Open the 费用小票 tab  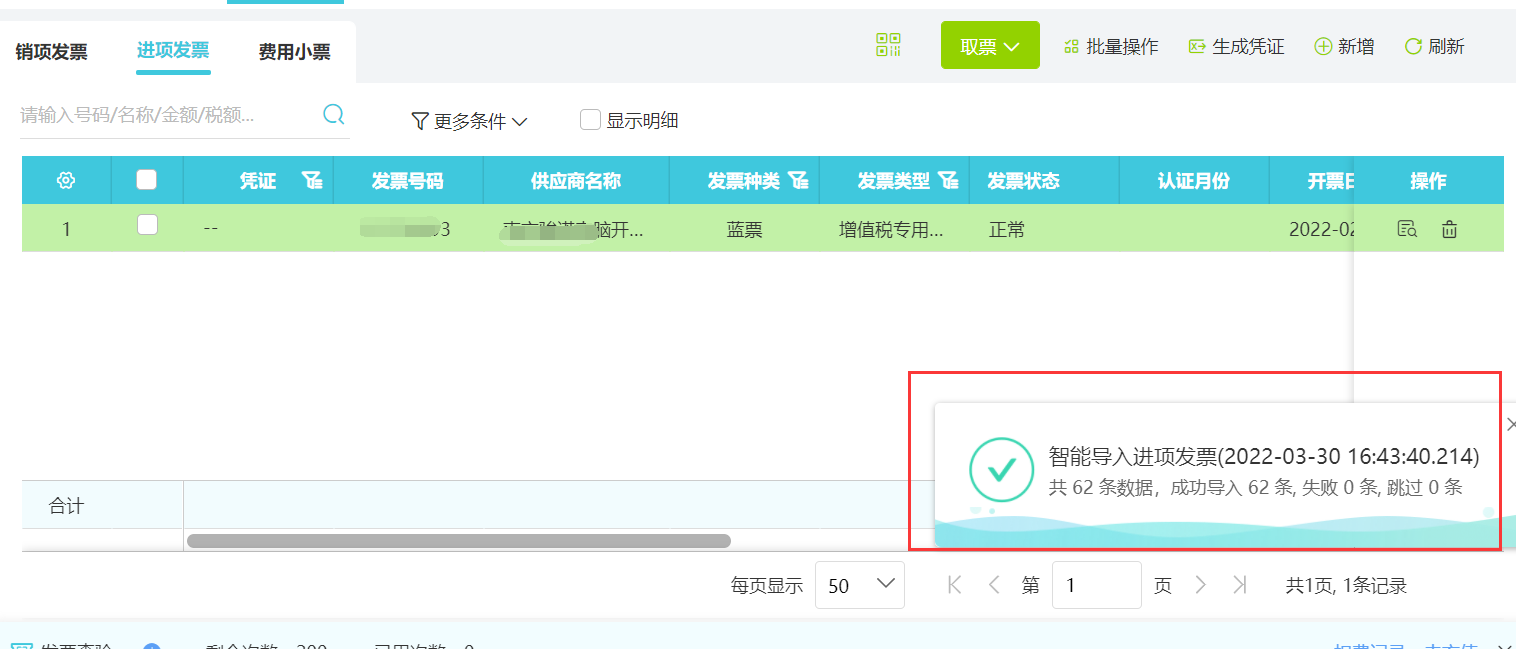click(x=294, y=52)
